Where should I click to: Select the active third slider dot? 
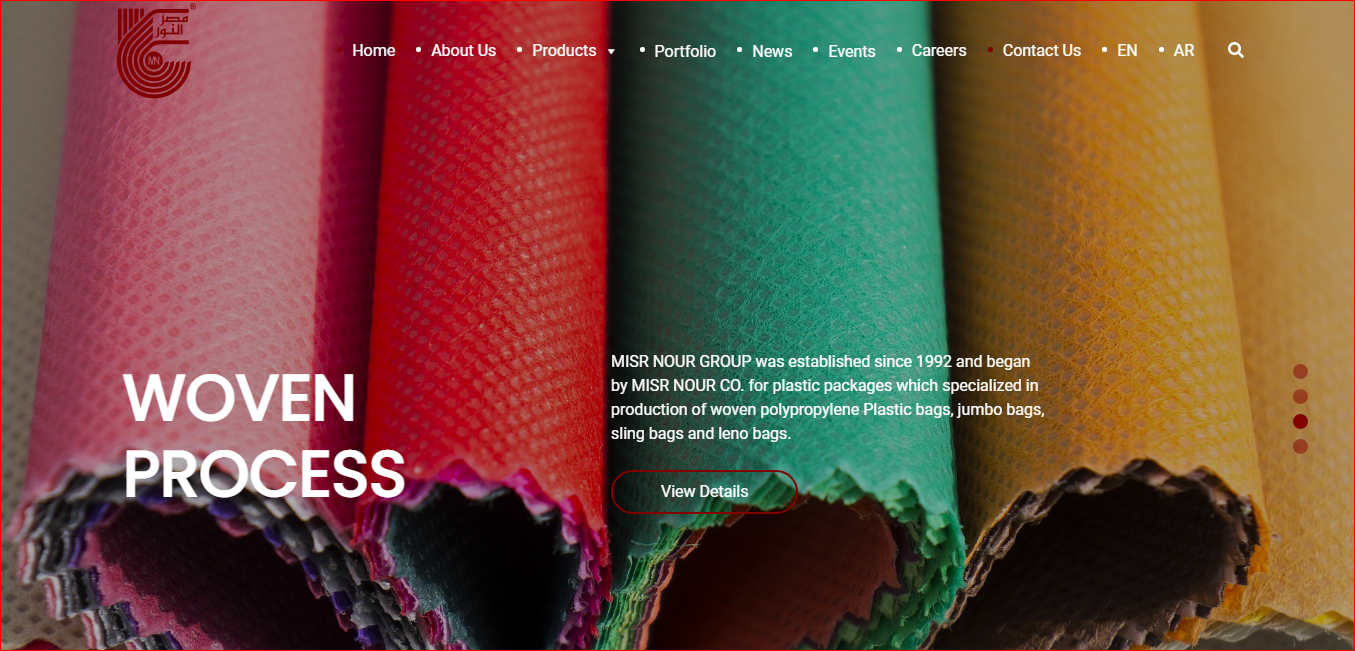coord(1300,421)
